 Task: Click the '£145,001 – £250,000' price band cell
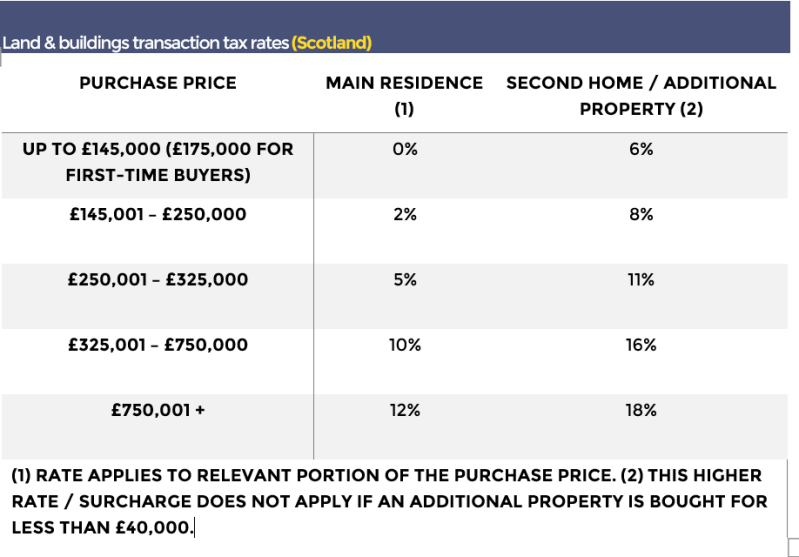(158, 214)
